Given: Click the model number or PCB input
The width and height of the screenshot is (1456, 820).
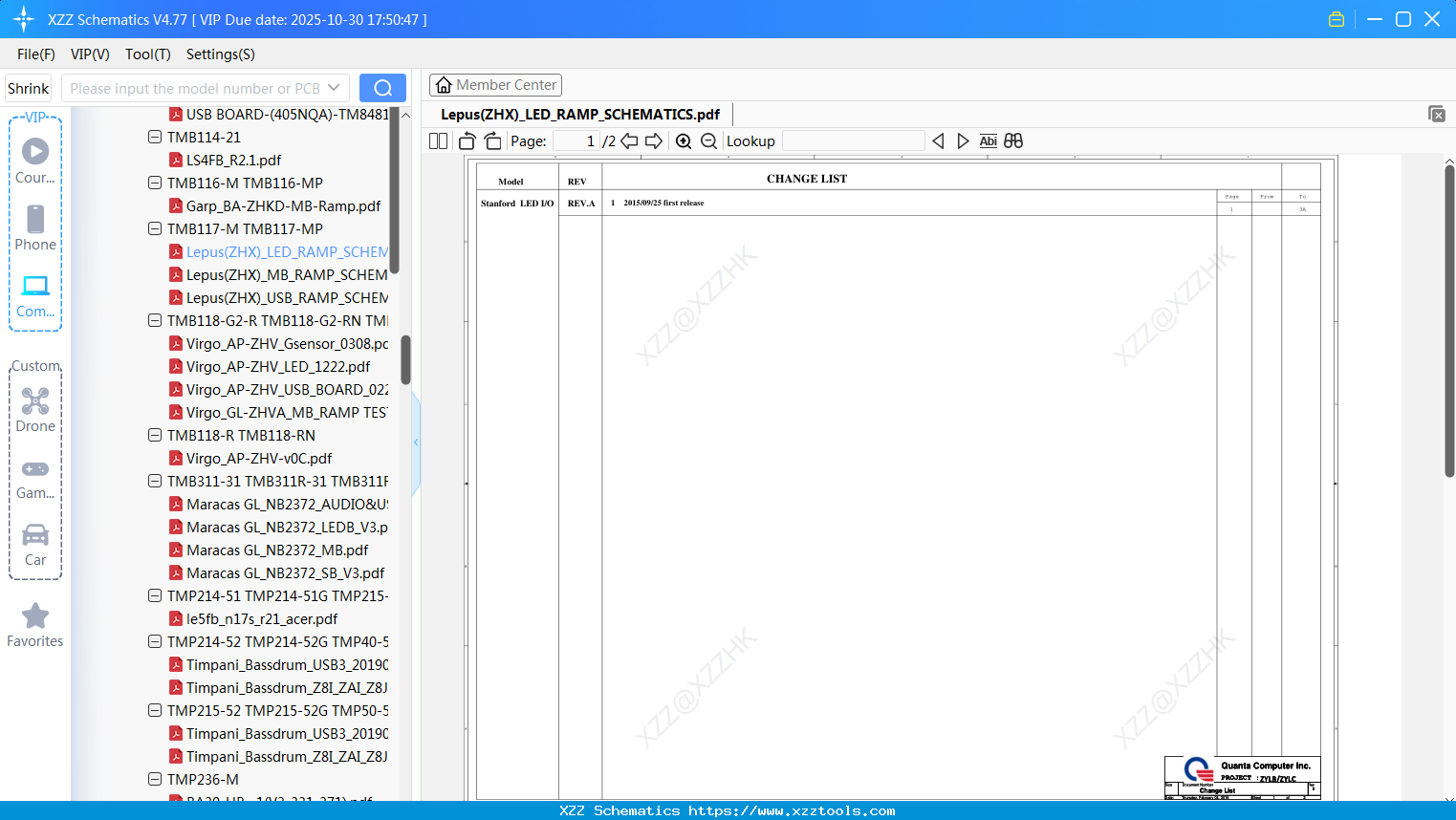Looking at the screenshot, I should coord(194,88).
